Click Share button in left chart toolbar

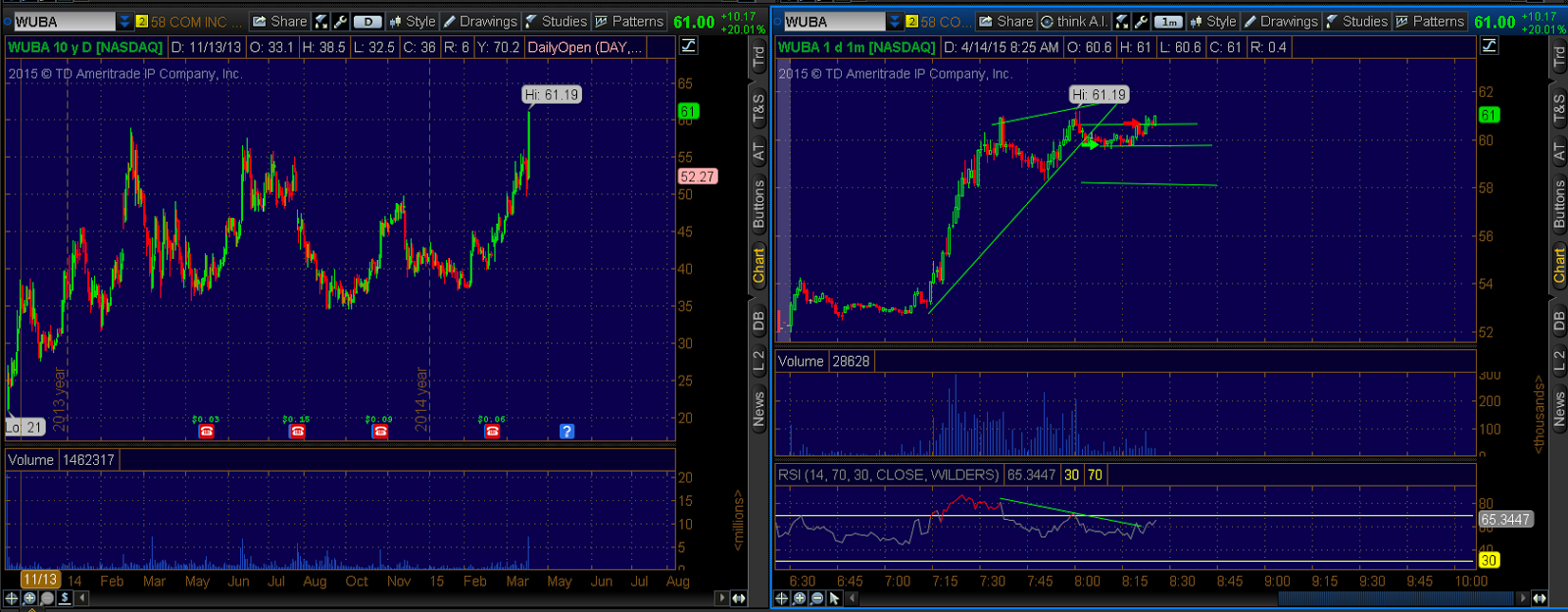[x=280, y=22]
